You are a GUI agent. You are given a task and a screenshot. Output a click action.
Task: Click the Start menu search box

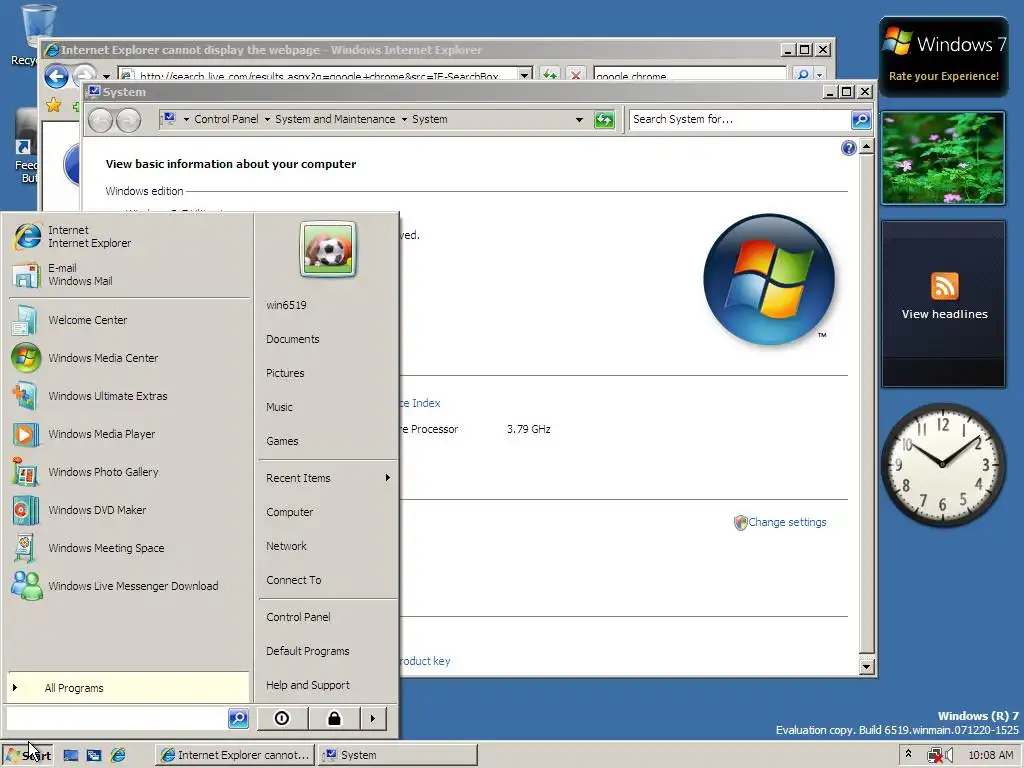point(117,718)
